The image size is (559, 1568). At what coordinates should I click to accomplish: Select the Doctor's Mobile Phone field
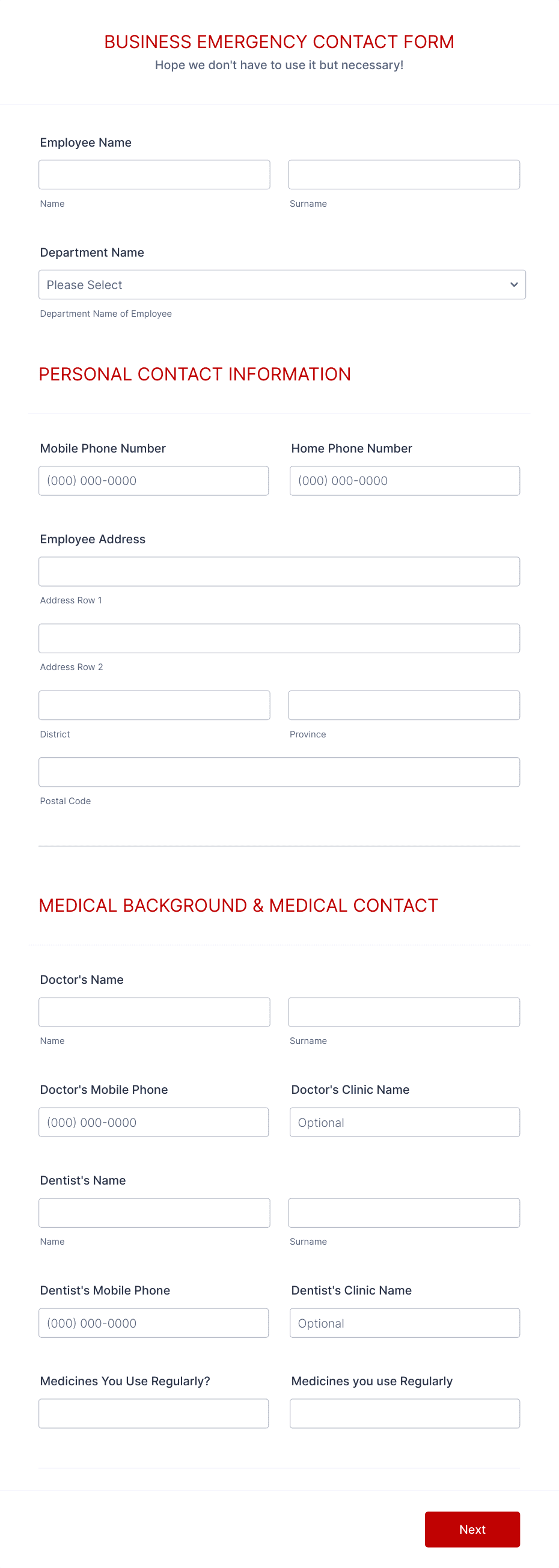pos(153,1122)
